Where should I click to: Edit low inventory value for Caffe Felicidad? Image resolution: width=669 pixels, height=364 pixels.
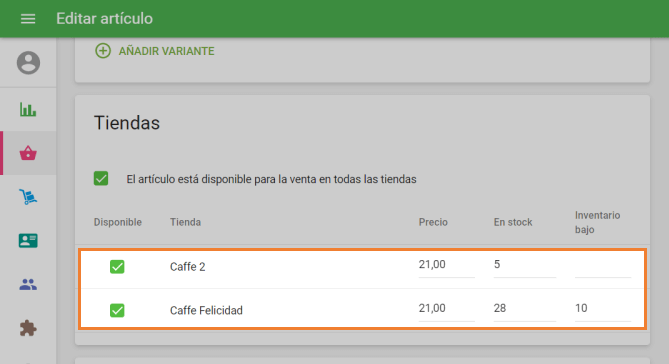coord(602,309)
